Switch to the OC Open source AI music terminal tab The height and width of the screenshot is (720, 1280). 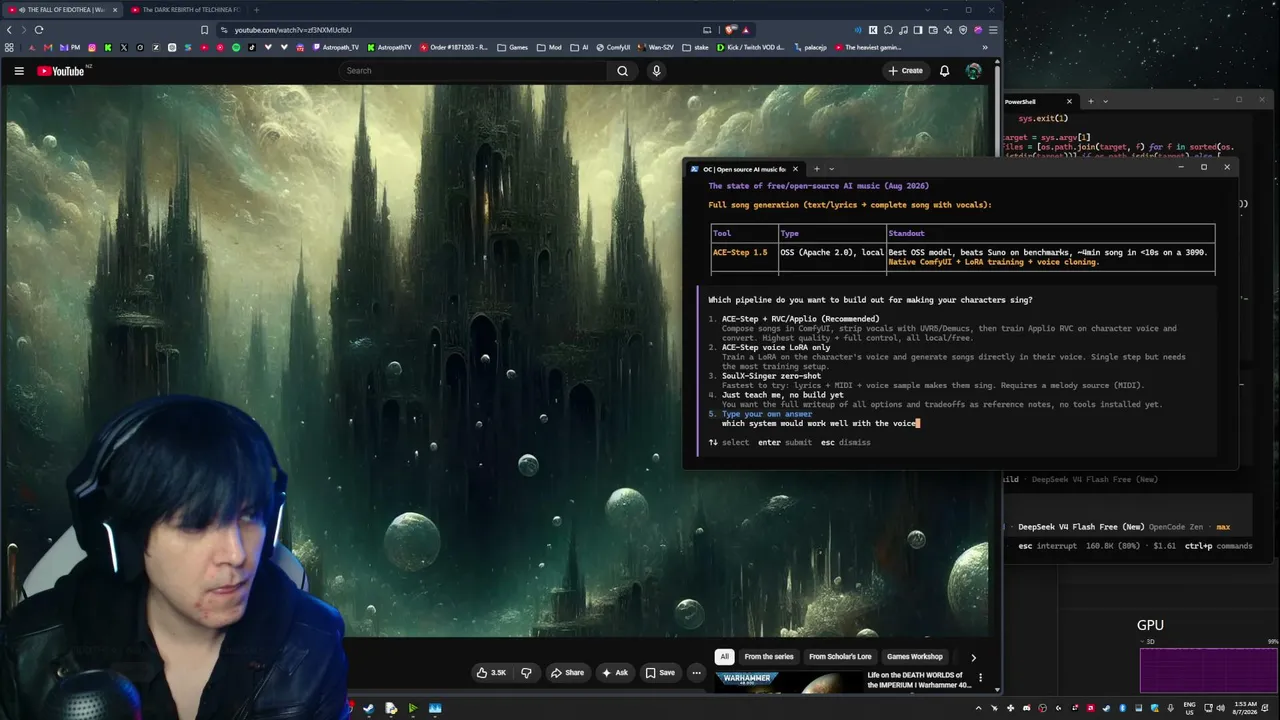coord(744,169)
